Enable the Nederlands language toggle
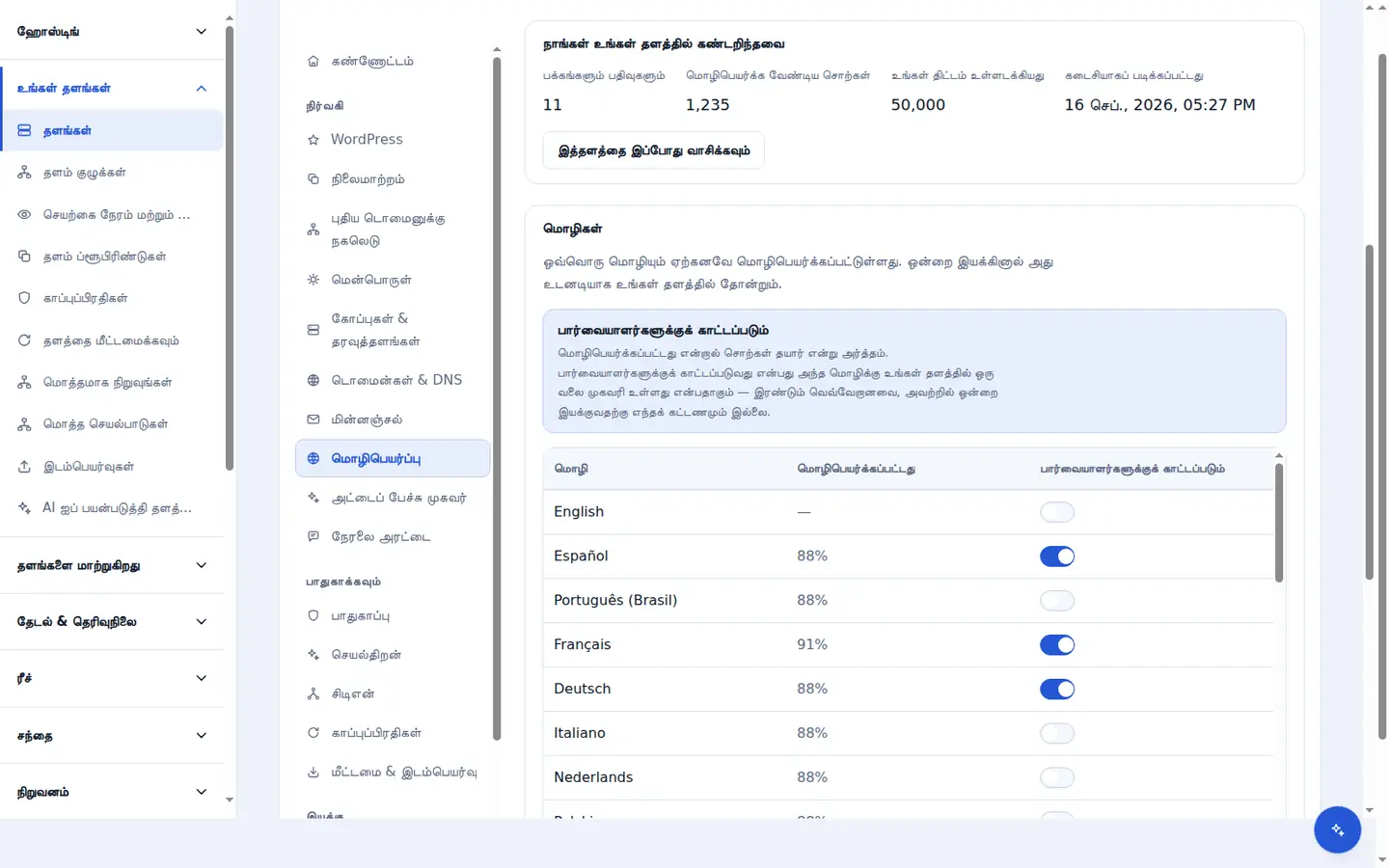Image resolution: width=1389 pixels, height=868 pixels. tap(1057, 778)
